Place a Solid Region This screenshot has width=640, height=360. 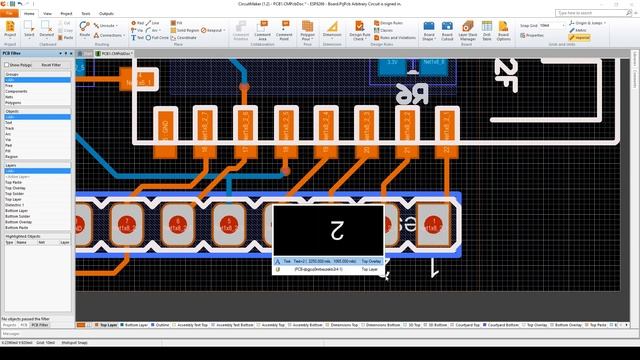click(185, 30)
